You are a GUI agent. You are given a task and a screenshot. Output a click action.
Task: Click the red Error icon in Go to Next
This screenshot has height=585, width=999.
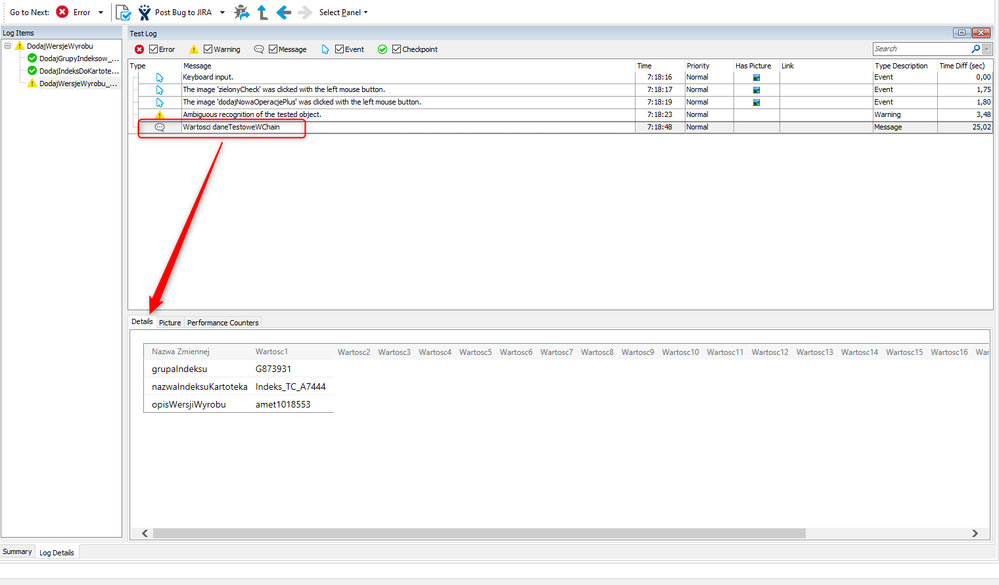tap(63, 12)
